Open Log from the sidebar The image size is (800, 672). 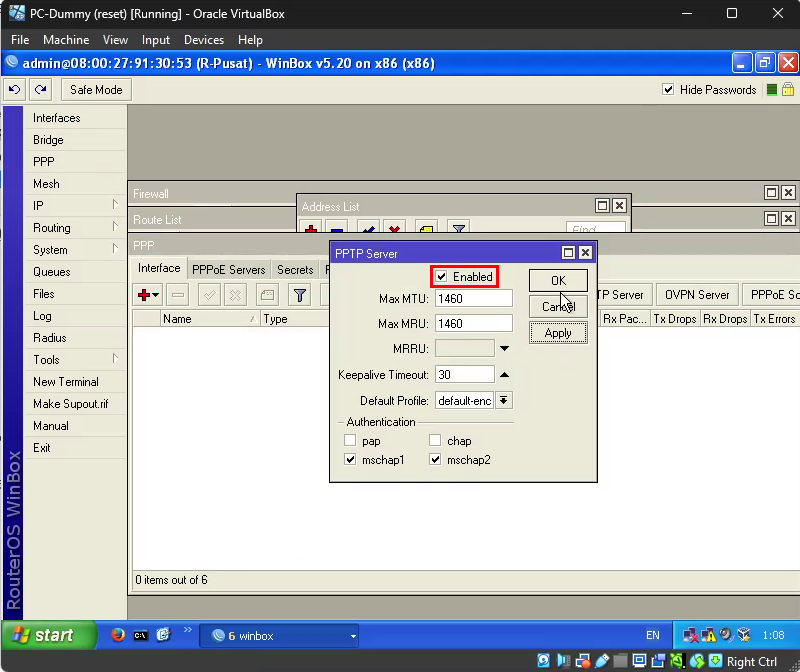[75, 315]
